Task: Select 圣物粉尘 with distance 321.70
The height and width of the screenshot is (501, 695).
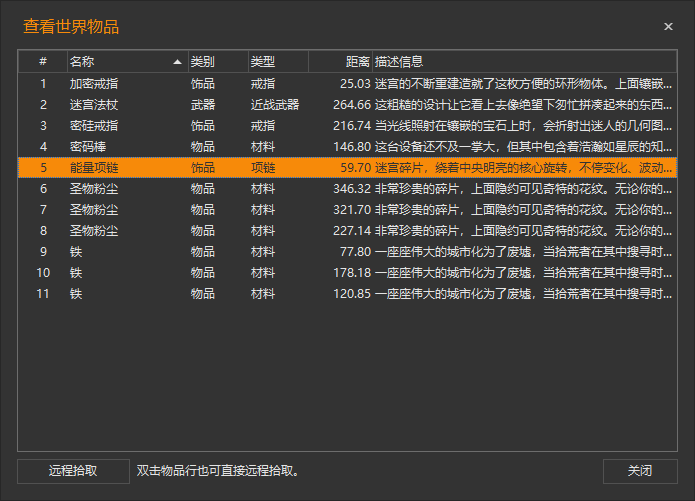Action: click(348, 210)
